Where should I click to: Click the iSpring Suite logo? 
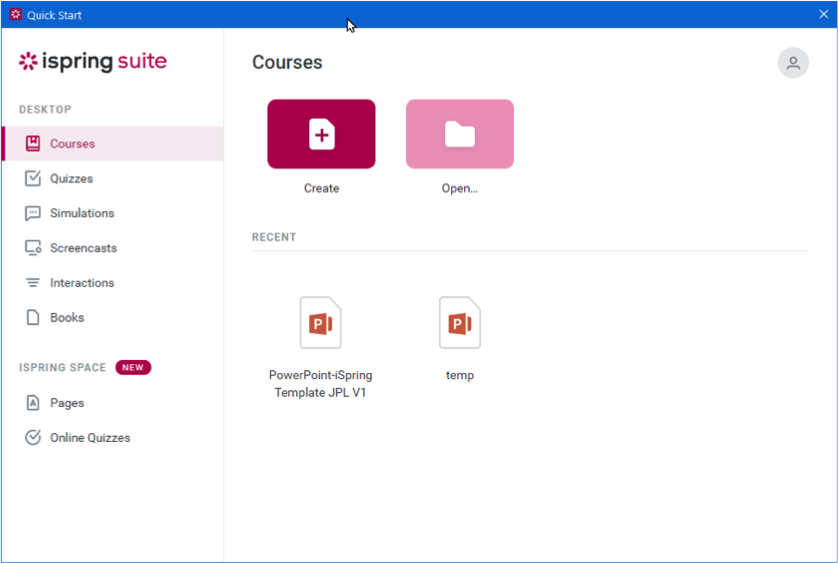point(93,62)
